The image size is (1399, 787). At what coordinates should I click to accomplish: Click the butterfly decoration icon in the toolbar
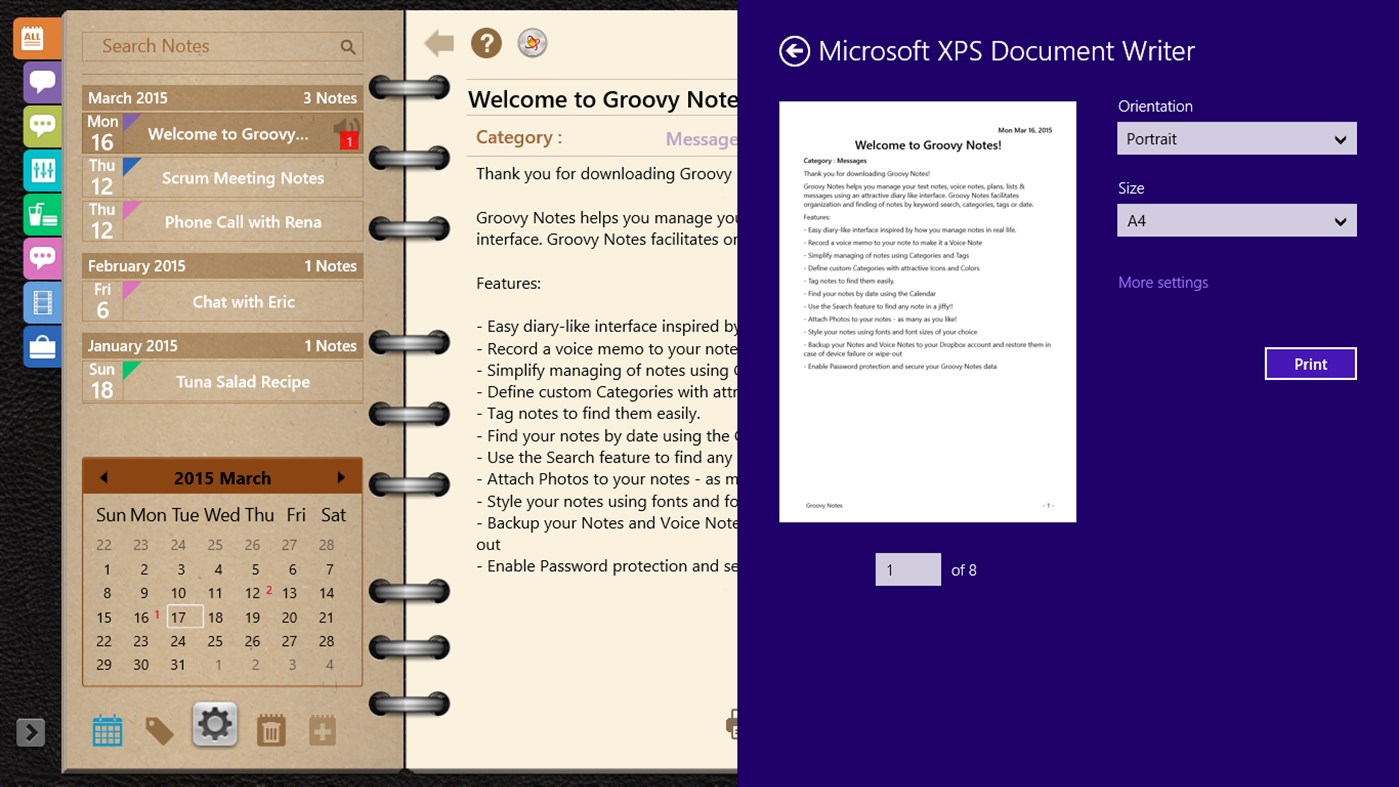[x=531, y=43]
